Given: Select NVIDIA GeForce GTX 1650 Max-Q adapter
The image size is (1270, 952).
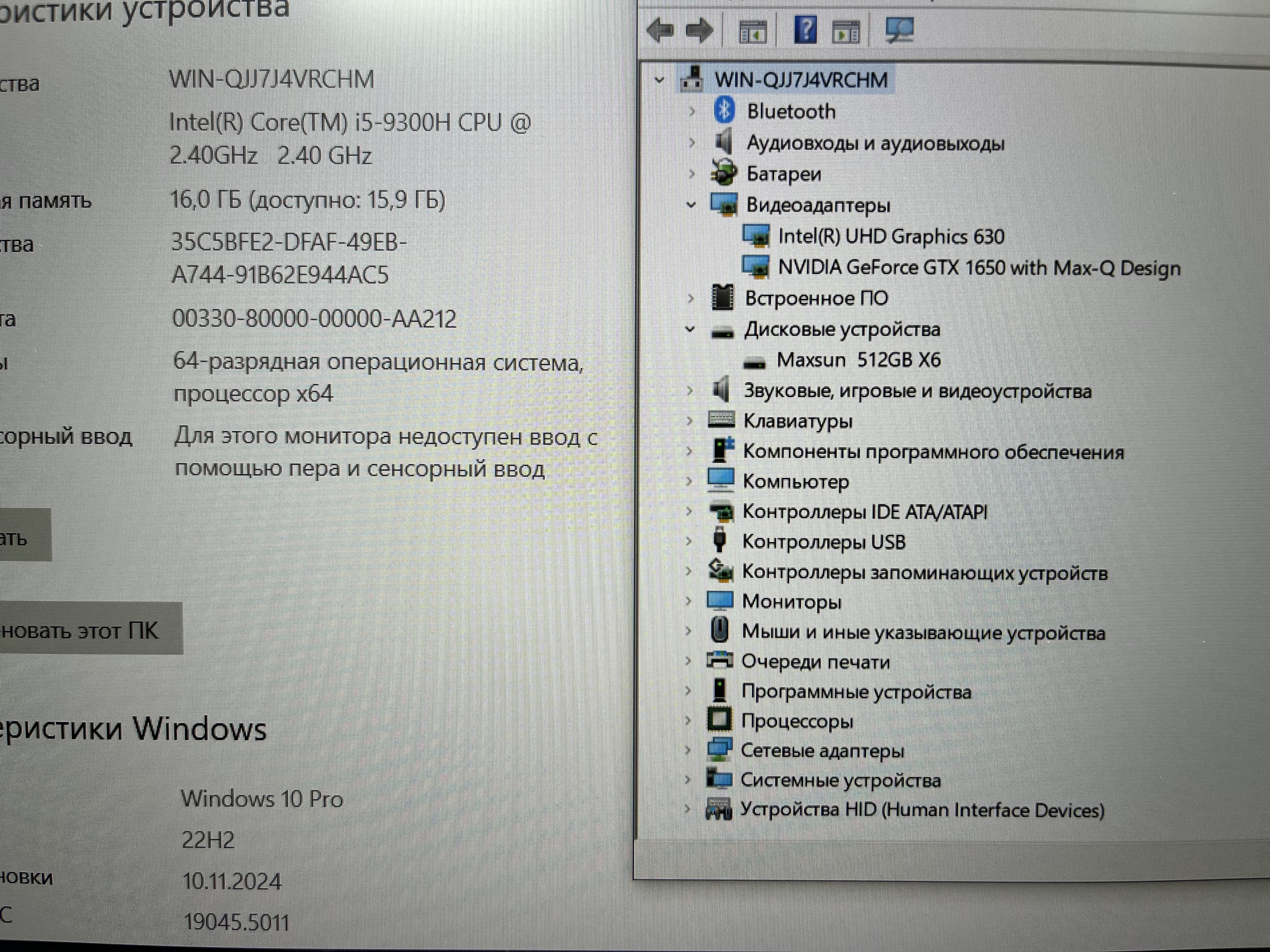Looking at the screenshot, I should [978, 268].
